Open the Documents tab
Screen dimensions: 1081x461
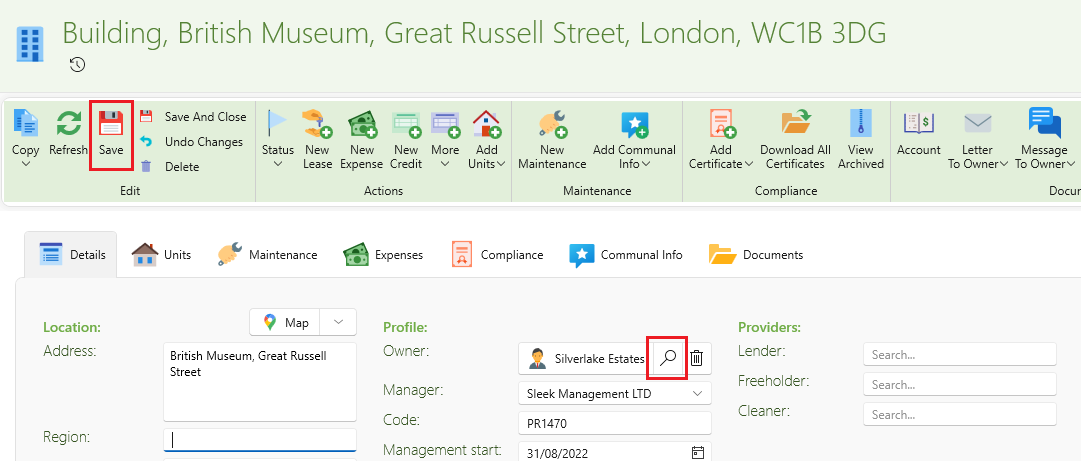point(756,254)
